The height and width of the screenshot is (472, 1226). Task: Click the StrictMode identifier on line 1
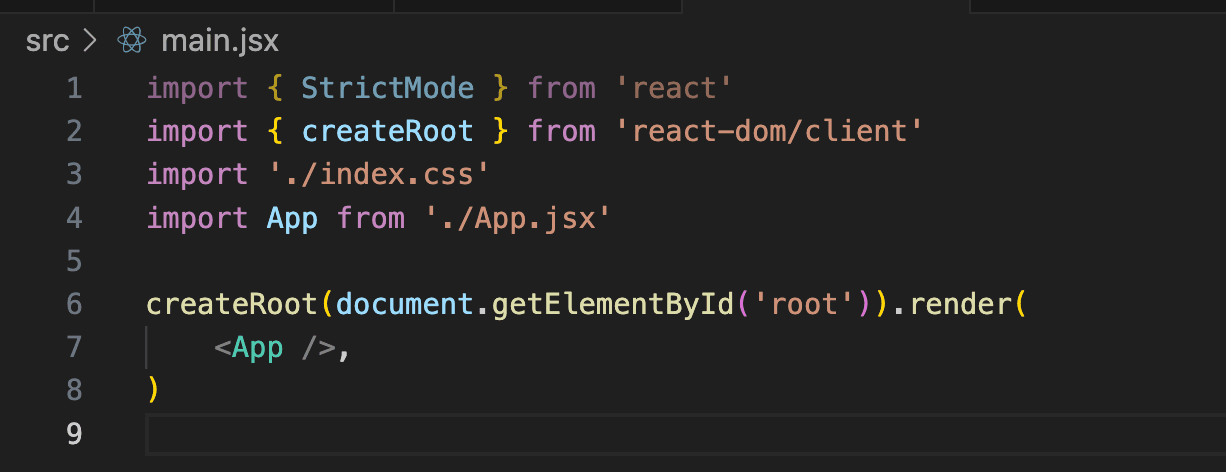click(x=388, y=88)
